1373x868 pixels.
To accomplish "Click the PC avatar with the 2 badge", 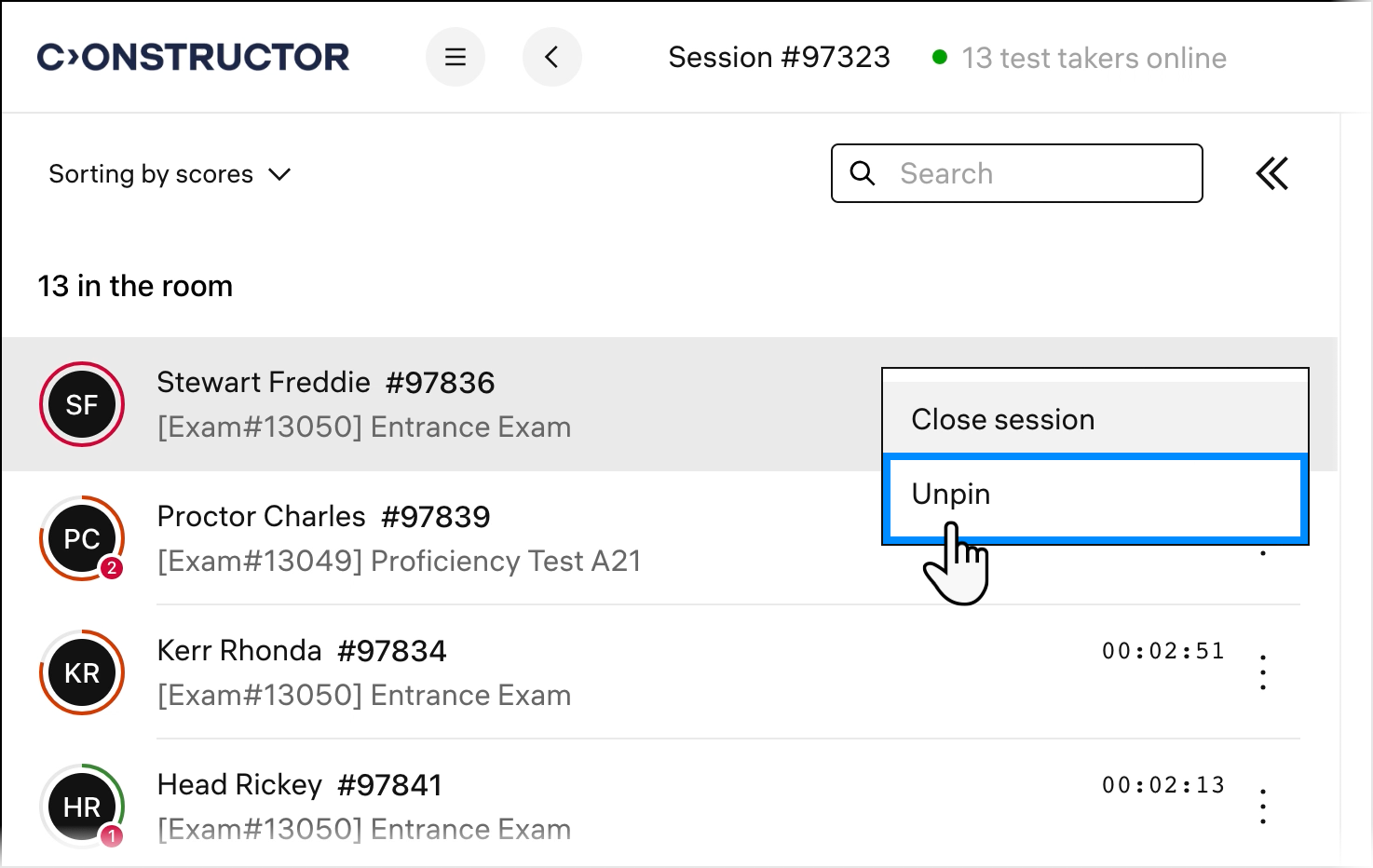I will 82,538.
